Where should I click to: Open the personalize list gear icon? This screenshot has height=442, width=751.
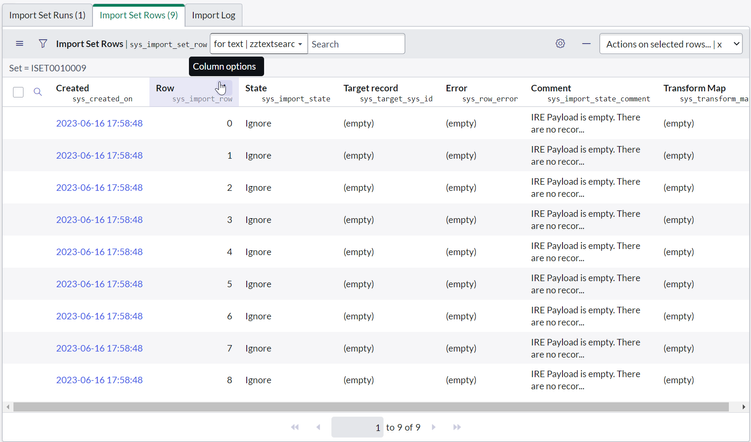pyautogui.click(x=560, y=44)
